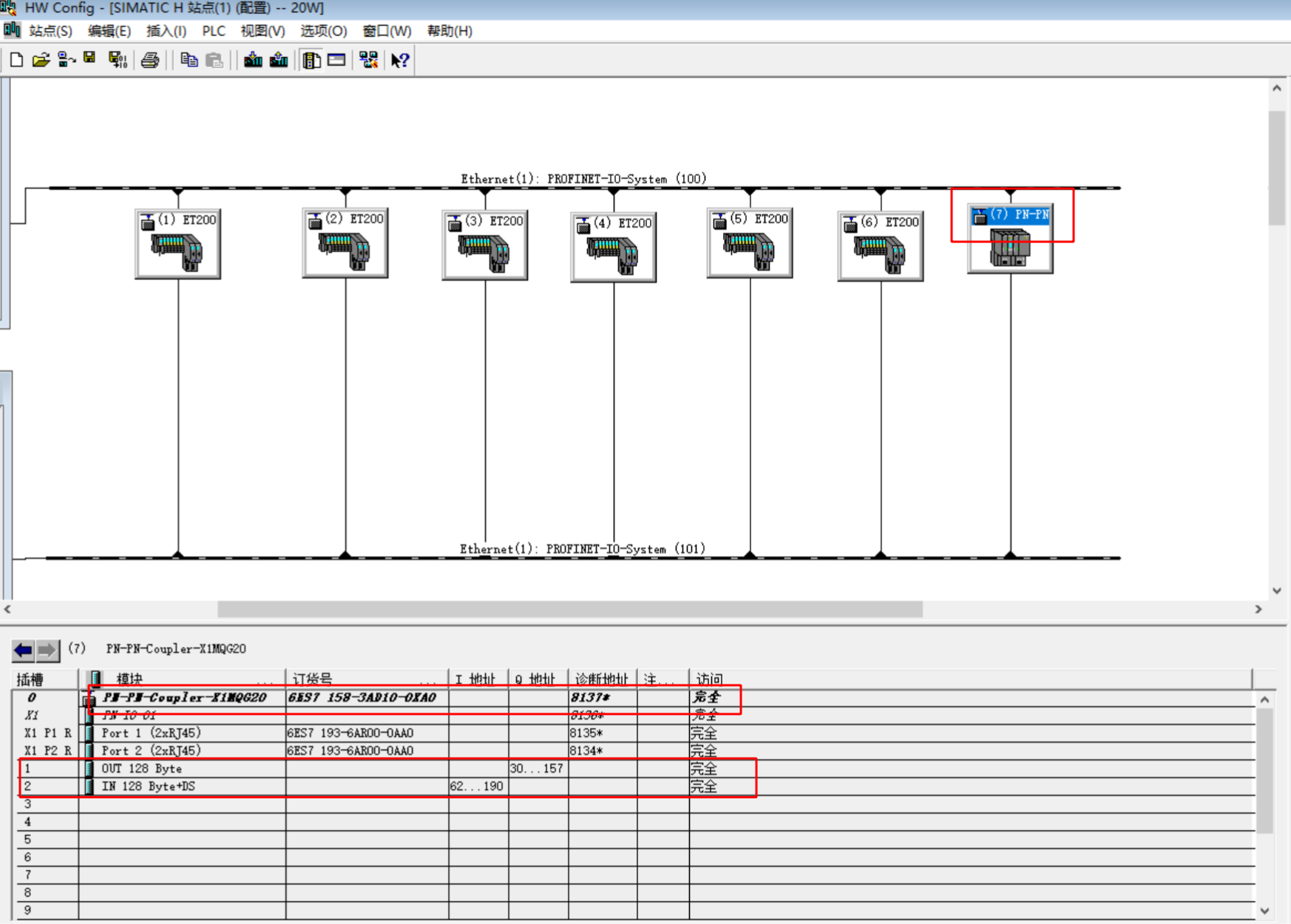Open the 视图(V) menu
The width and height of the screenshot is (1291, 924).
[262, 31]
